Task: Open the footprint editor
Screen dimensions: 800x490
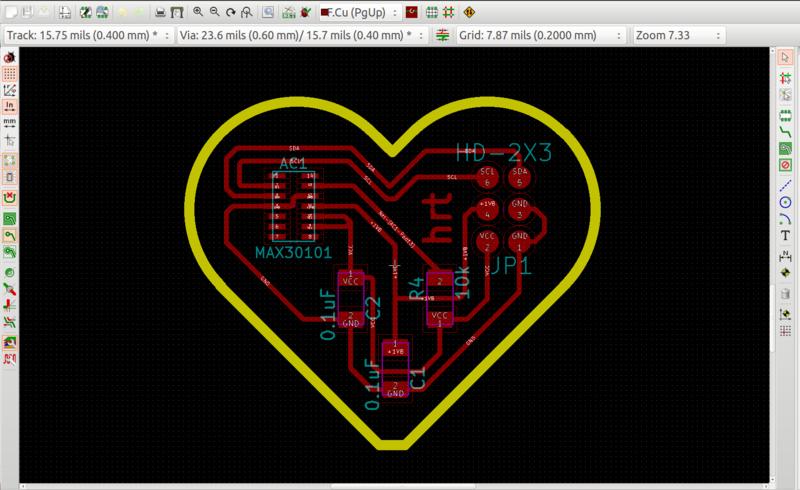Action: (x=86, y=12)
